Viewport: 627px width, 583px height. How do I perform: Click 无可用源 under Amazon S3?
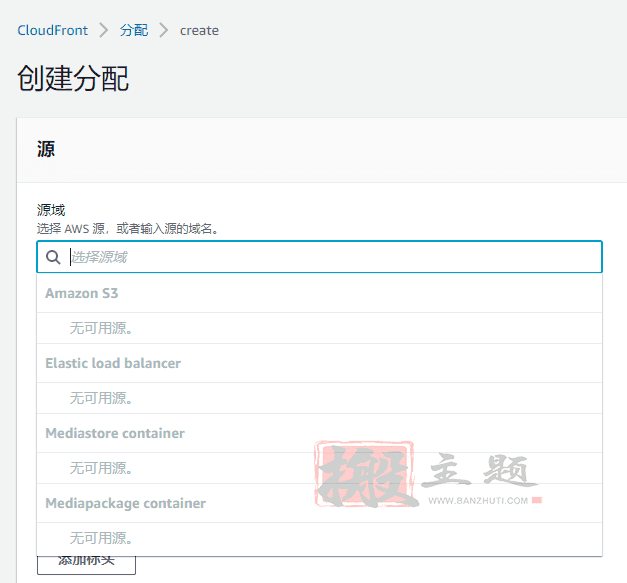tap(101, 328)
